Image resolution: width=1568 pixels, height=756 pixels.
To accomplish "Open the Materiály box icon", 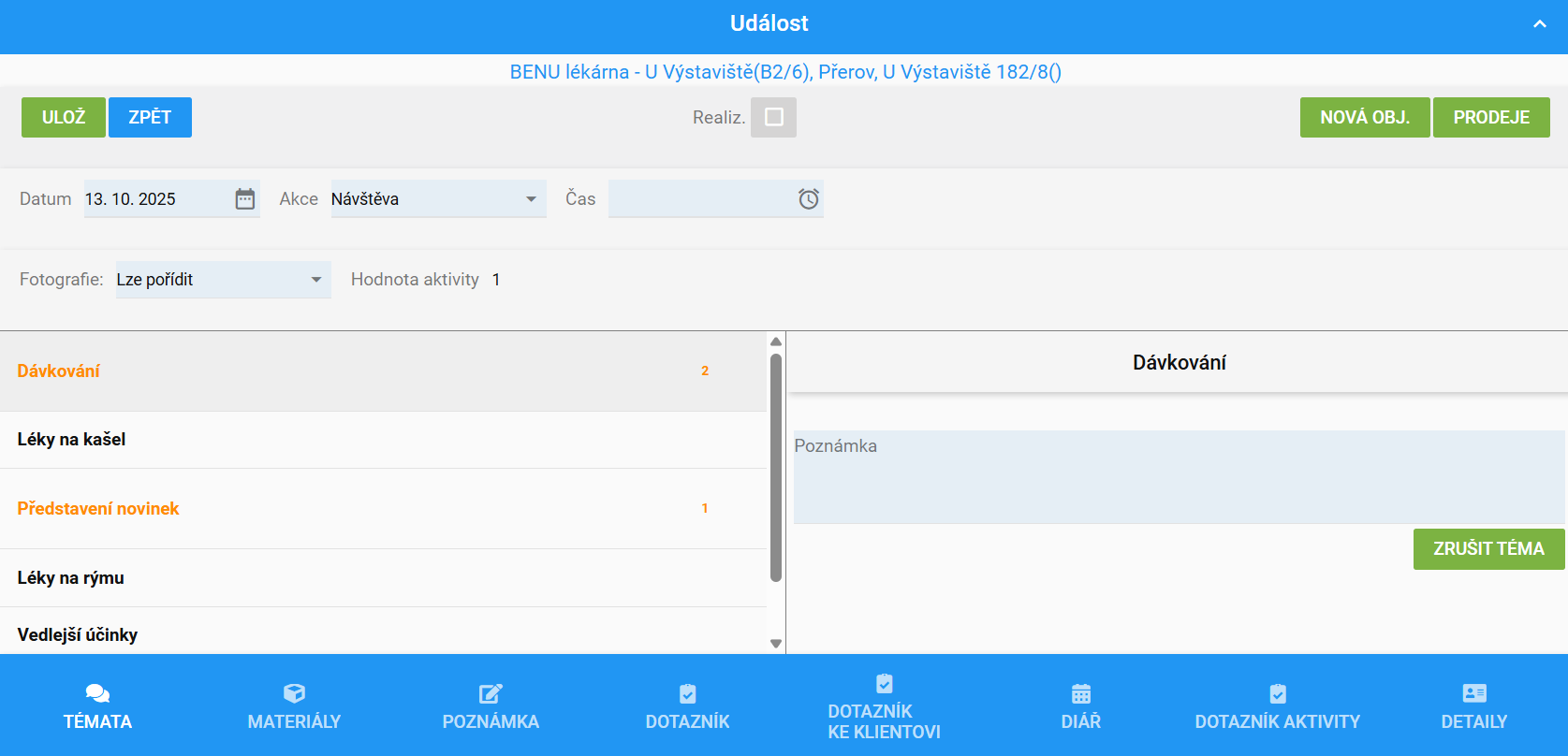I will [x=294, y=693].
